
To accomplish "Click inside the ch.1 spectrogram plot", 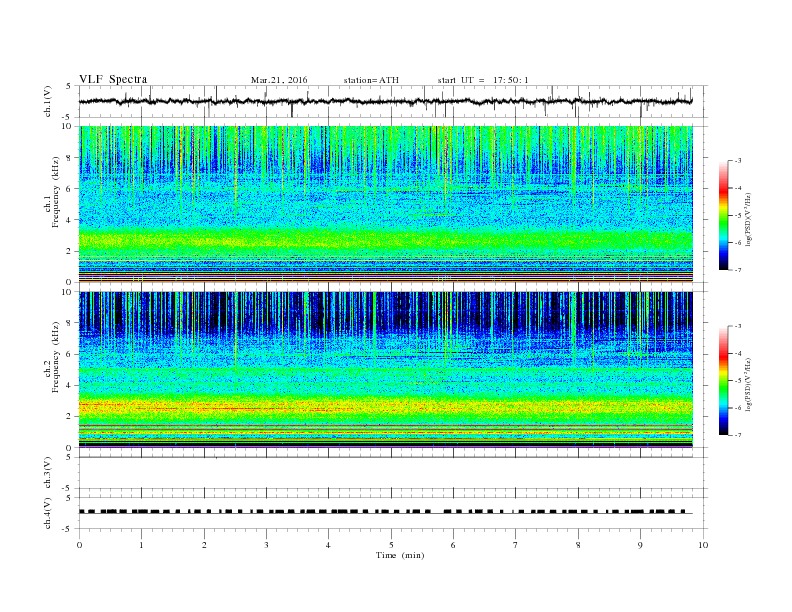I will (386, 204).
